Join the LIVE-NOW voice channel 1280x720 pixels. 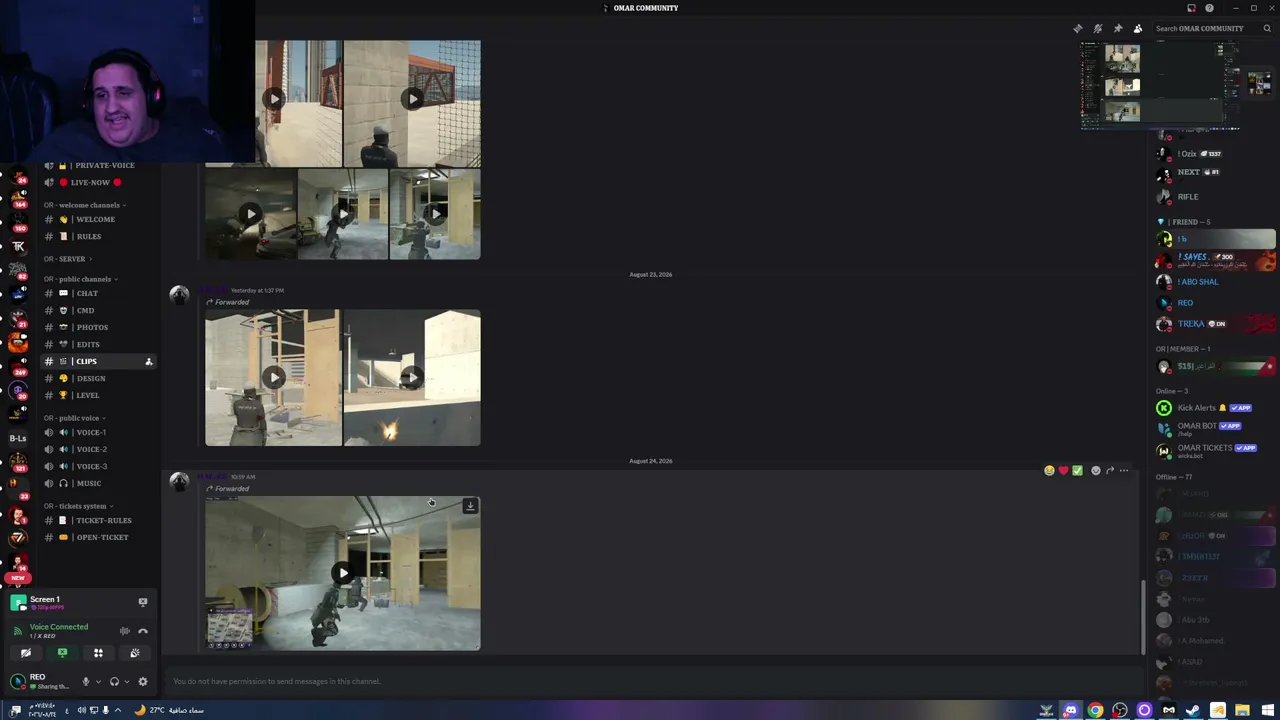point(98,182)
